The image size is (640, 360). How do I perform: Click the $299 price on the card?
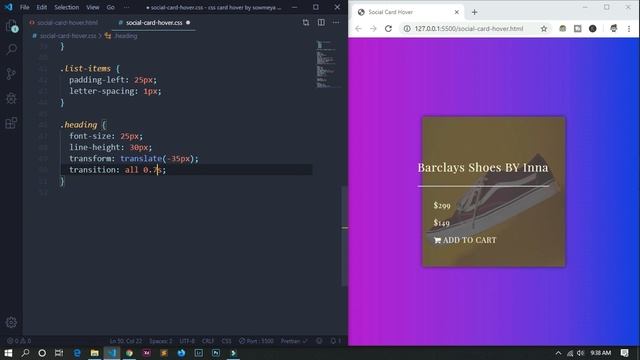click(x=442, y=205)
